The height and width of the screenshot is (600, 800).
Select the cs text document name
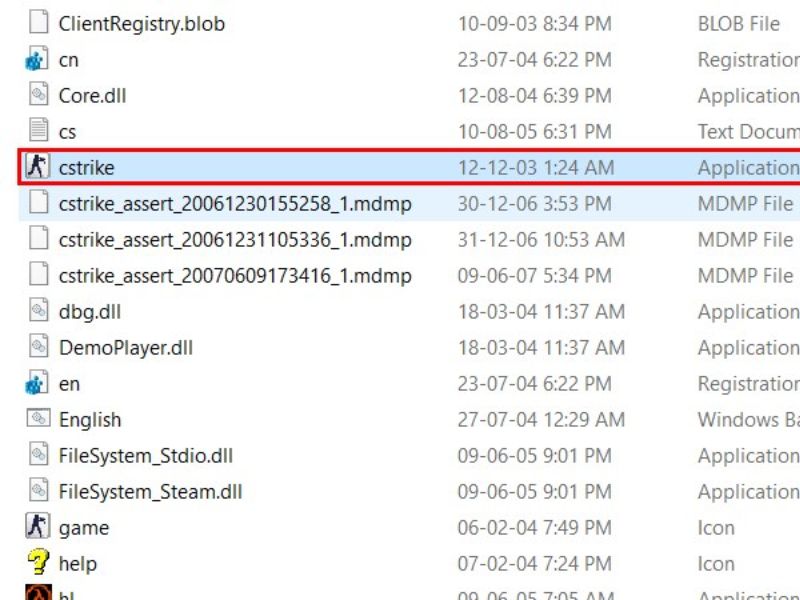pos(67,132)
